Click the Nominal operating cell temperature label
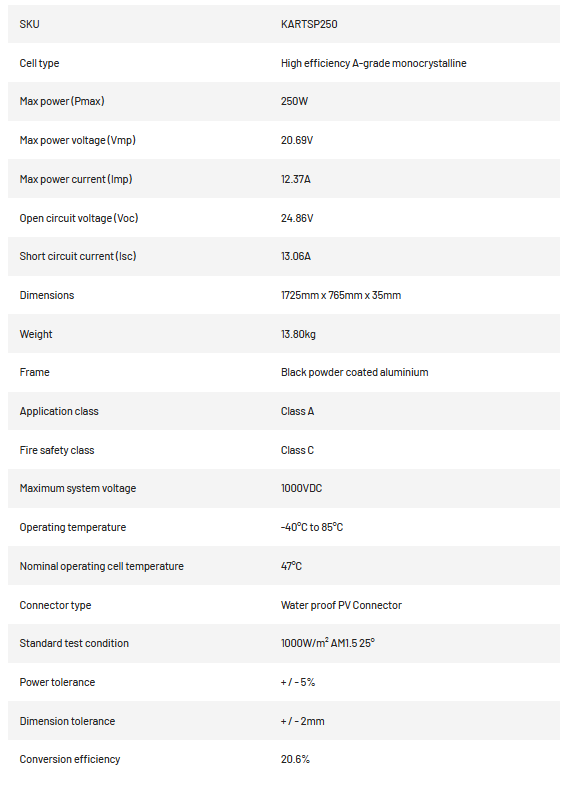 tap(102, 566)
